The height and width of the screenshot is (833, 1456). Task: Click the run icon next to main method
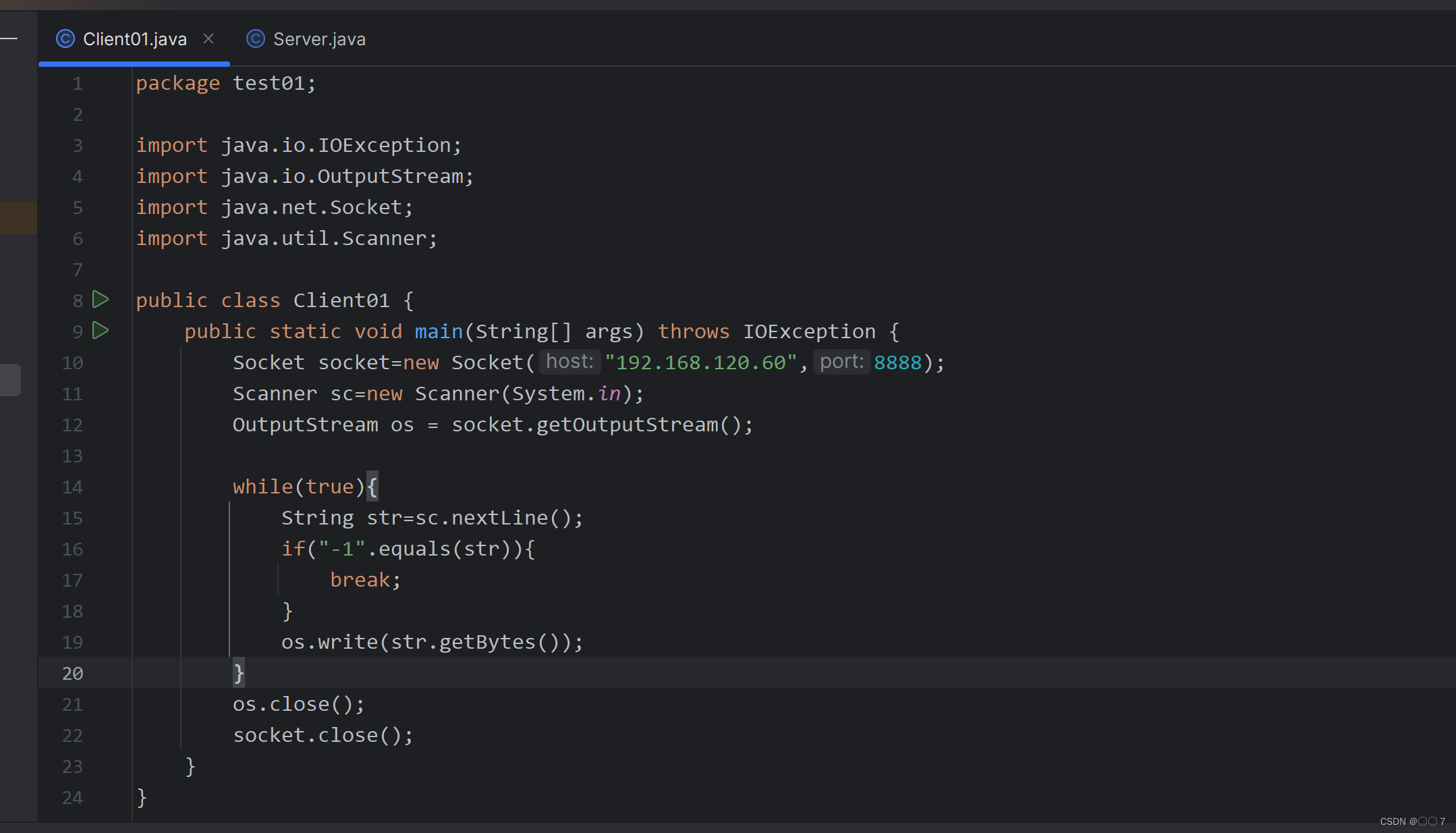pyautogui.click(x=101, y=330)
